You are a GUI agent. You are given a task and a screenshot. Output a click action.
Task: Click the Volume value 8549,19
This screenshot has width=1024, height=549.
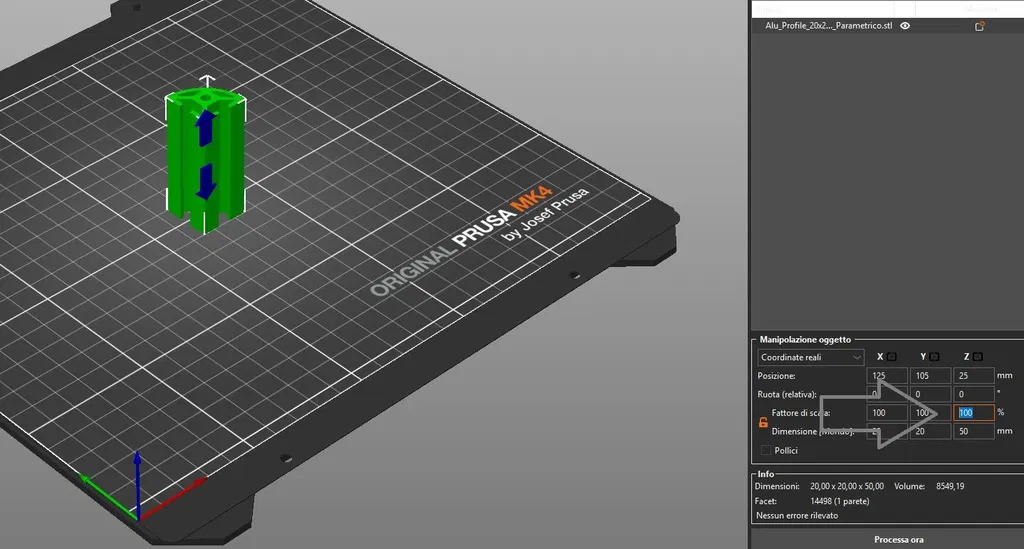pos(950,486)
